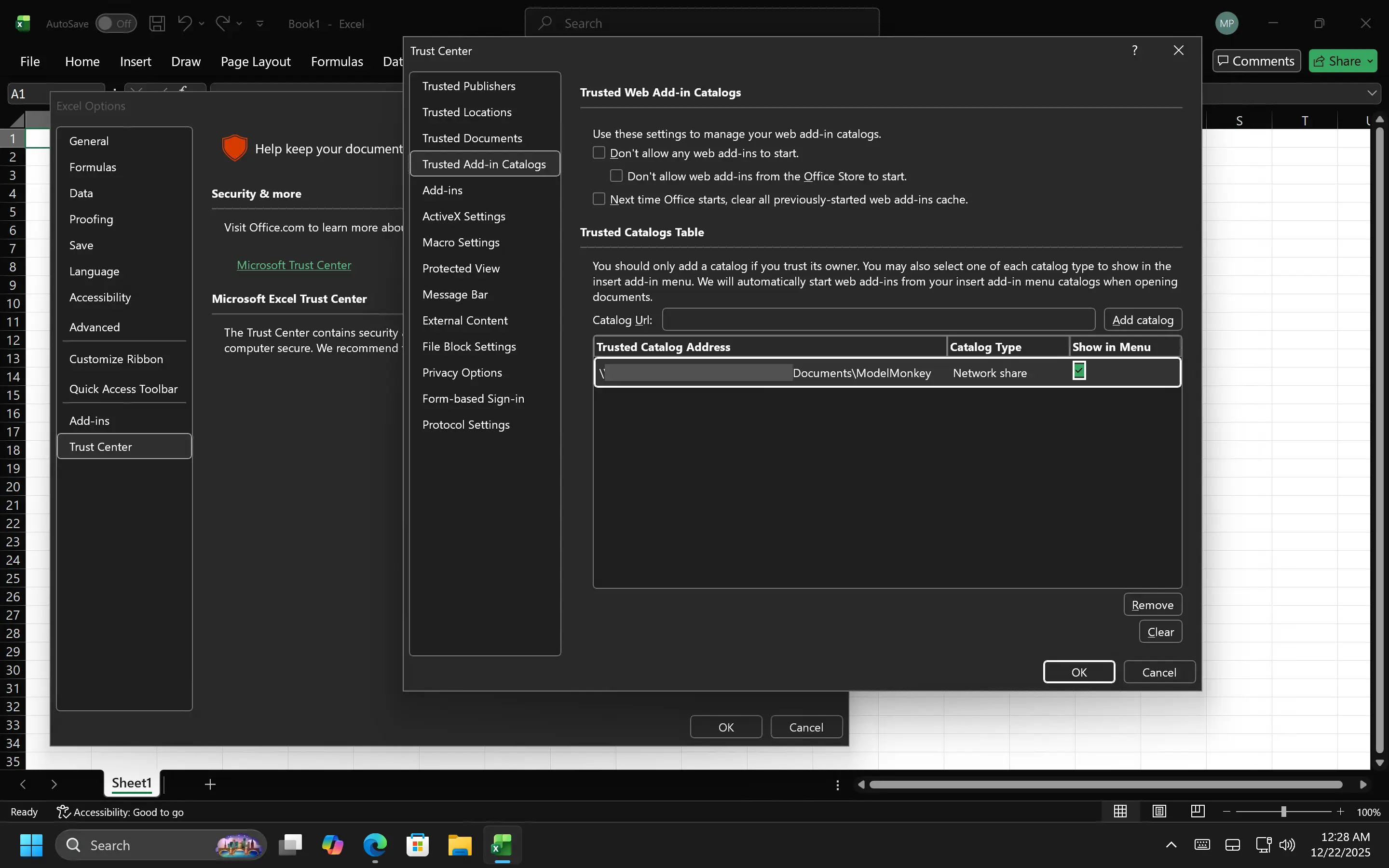Enable clear web add-ins cache on next start
Viewport: 1389px width, 868px height.
click(x=599, y=199)
